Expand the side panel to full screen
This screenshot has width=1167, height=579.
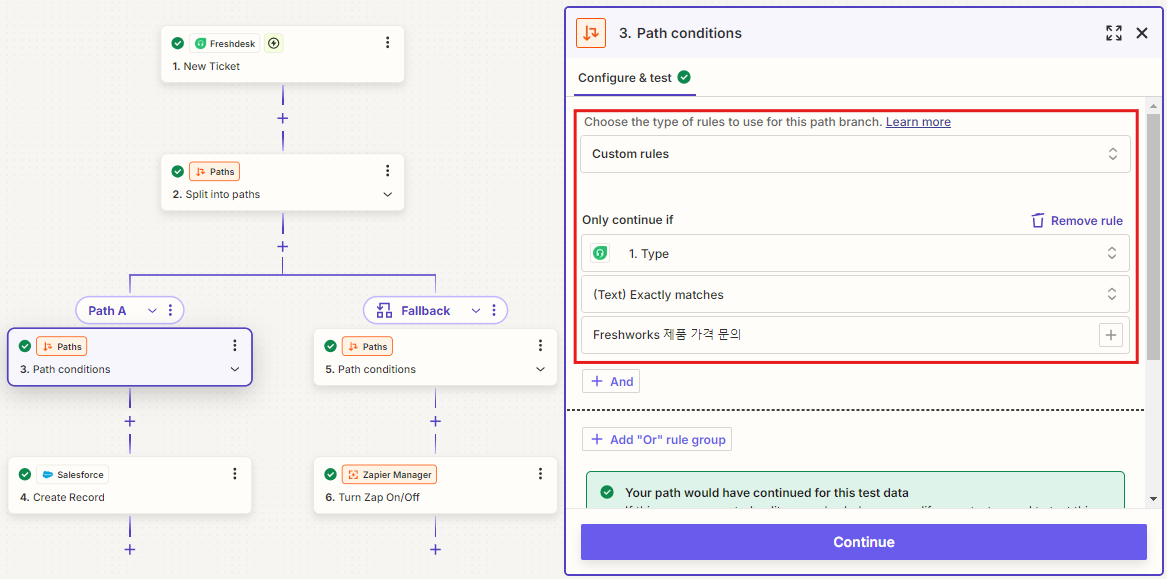[1113, 33]
